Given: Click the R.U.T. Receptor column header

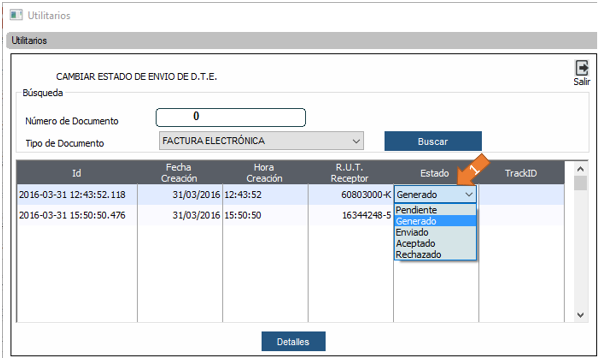Looking at the screenshot, I should click(350, 173).
